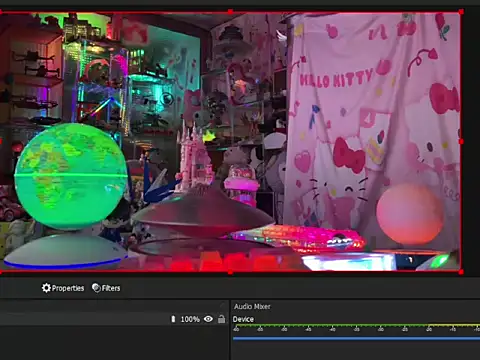Click the left-middle red edge handle
This screenshot has height=360, width=480.
pyautogui.click(x=1, y=142)
